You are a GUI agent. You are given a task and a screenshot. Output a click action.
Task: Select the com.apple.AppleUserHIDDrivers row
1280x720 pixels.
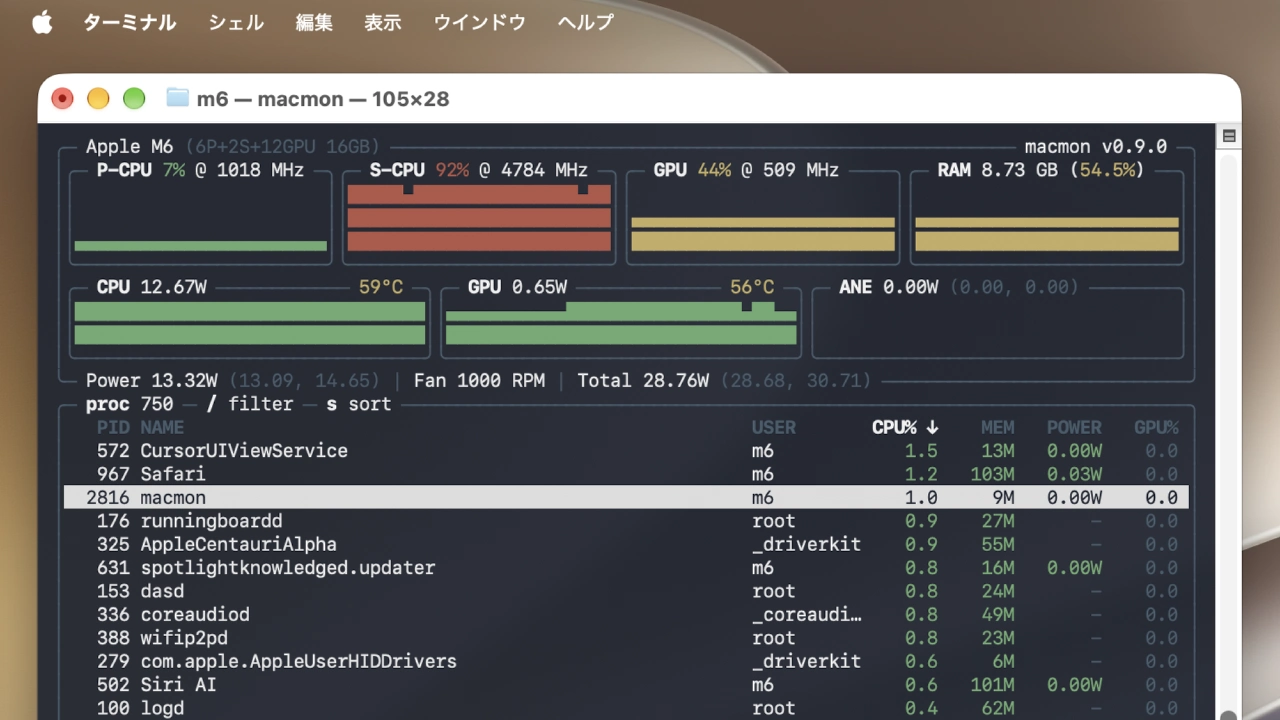pyautogui.click(x=626, y=661)
